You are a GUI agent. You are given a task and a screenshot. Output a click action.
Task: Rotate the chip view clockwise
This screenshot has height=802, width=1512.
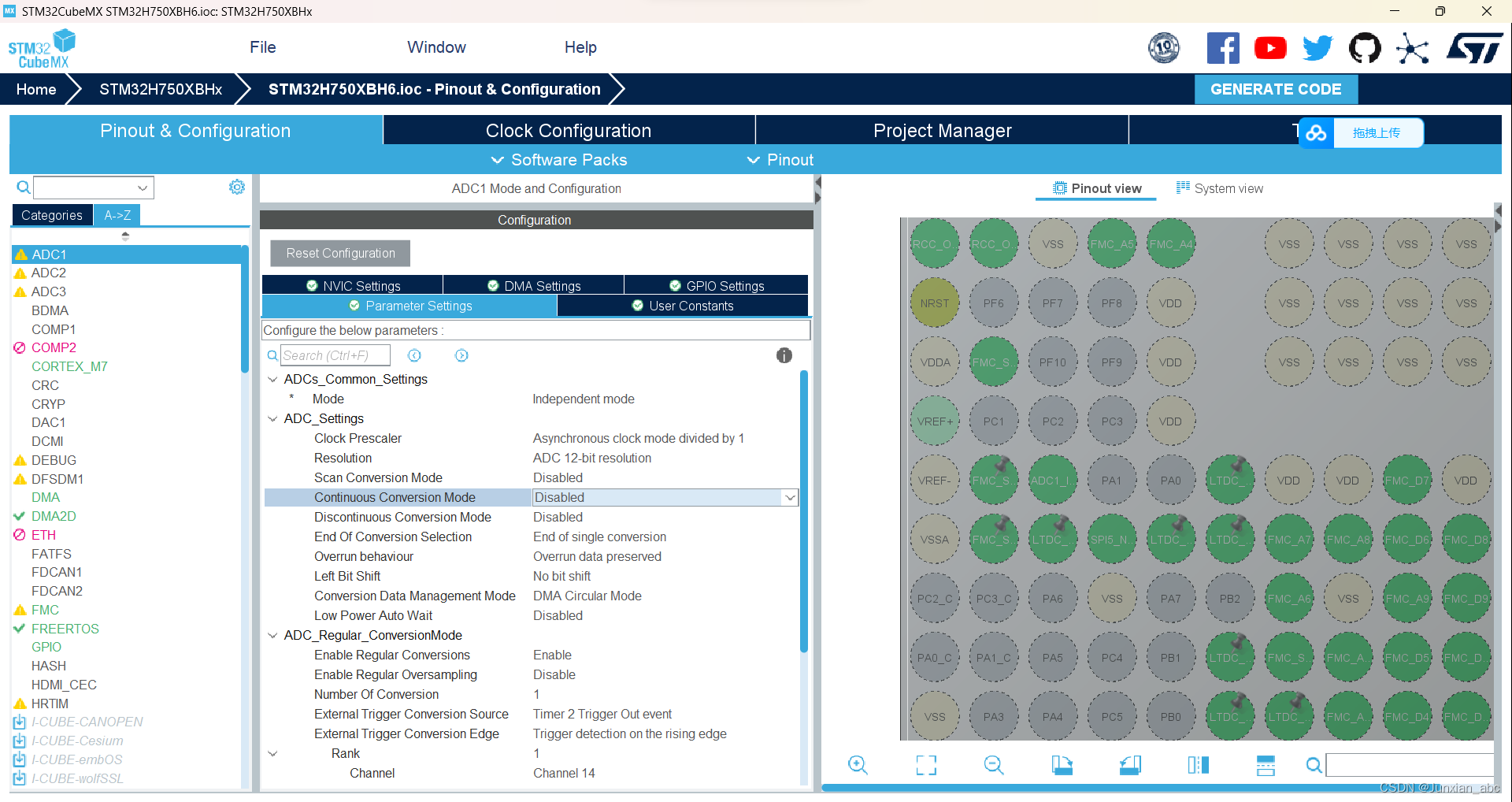[x=1062, y=765]
